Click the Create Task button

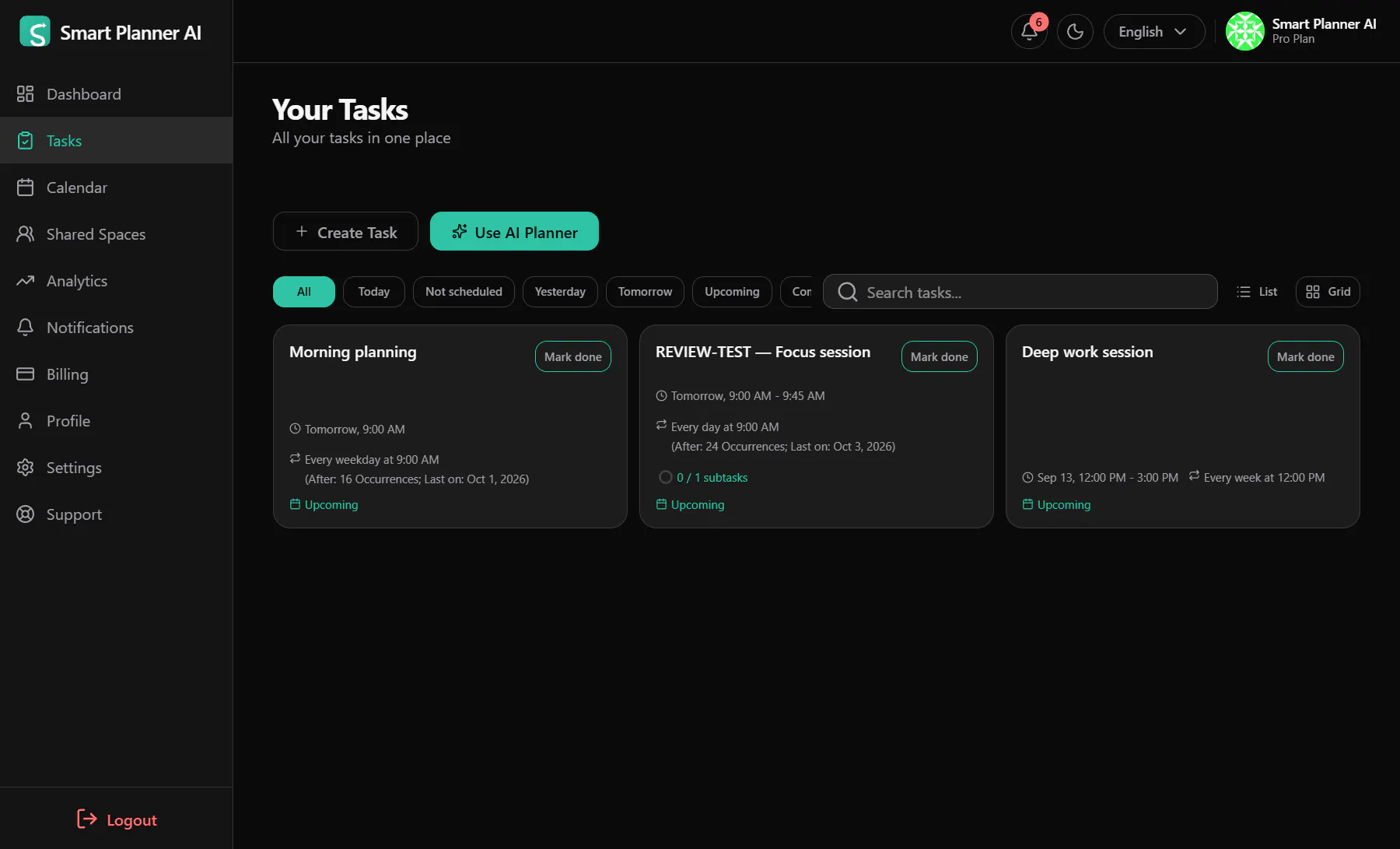pyautogui.click(x=345, y=232)
